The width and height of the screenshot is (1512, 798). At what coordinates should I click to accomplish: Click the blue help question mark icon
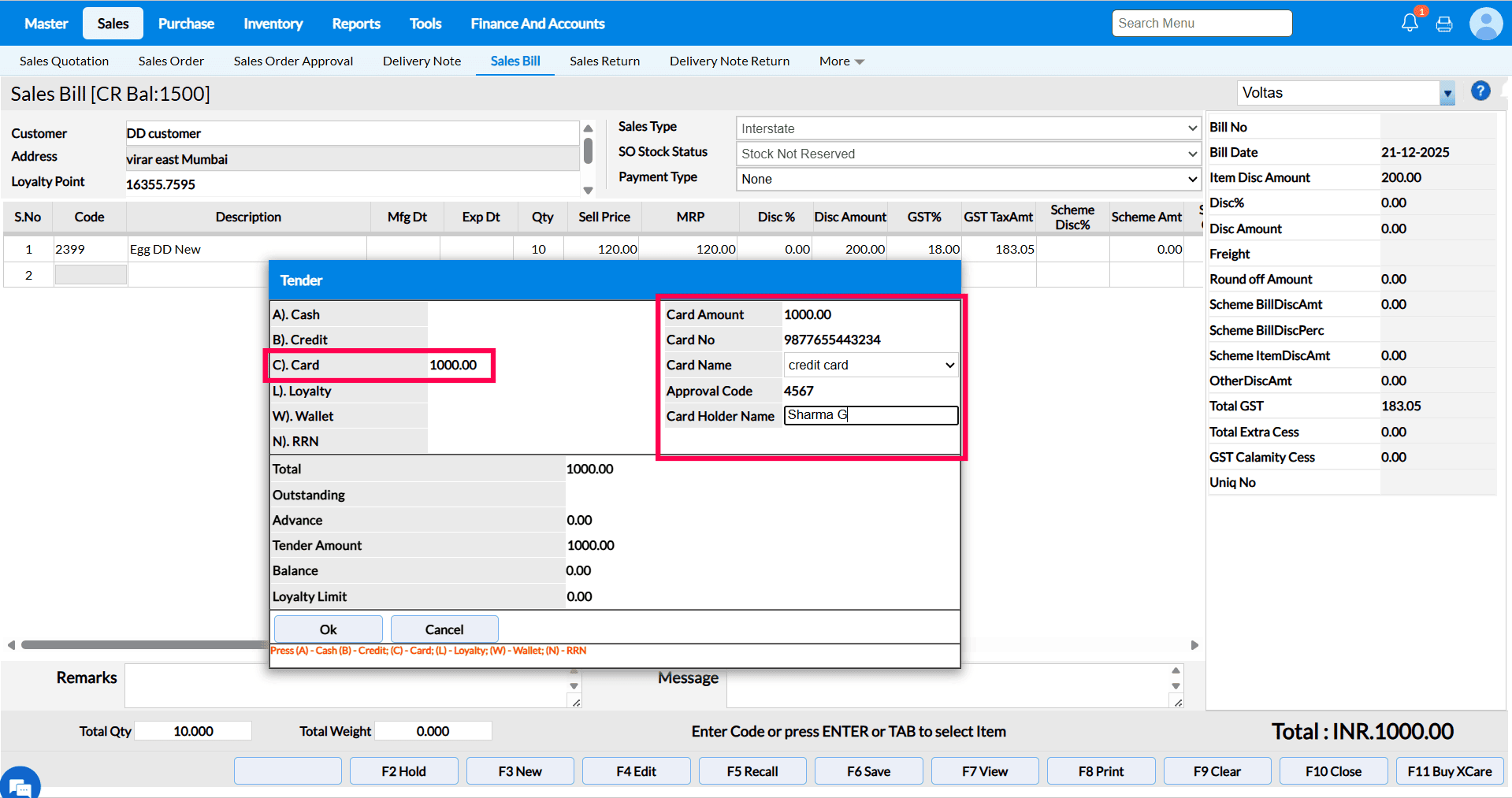[1480, 91]
